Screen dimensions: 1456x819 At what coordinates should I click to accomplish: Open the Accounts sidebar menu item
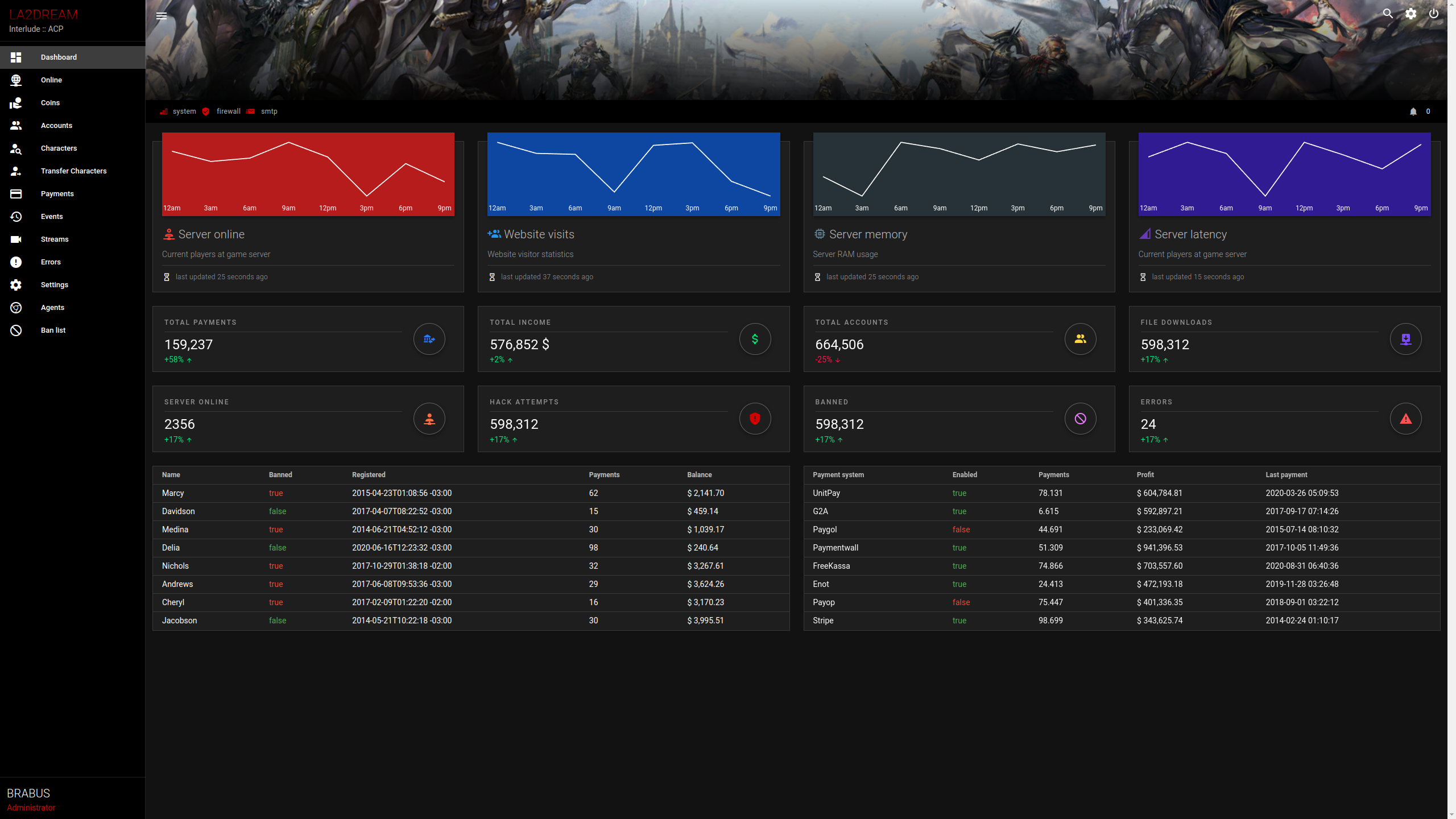(x=56, y=126)
